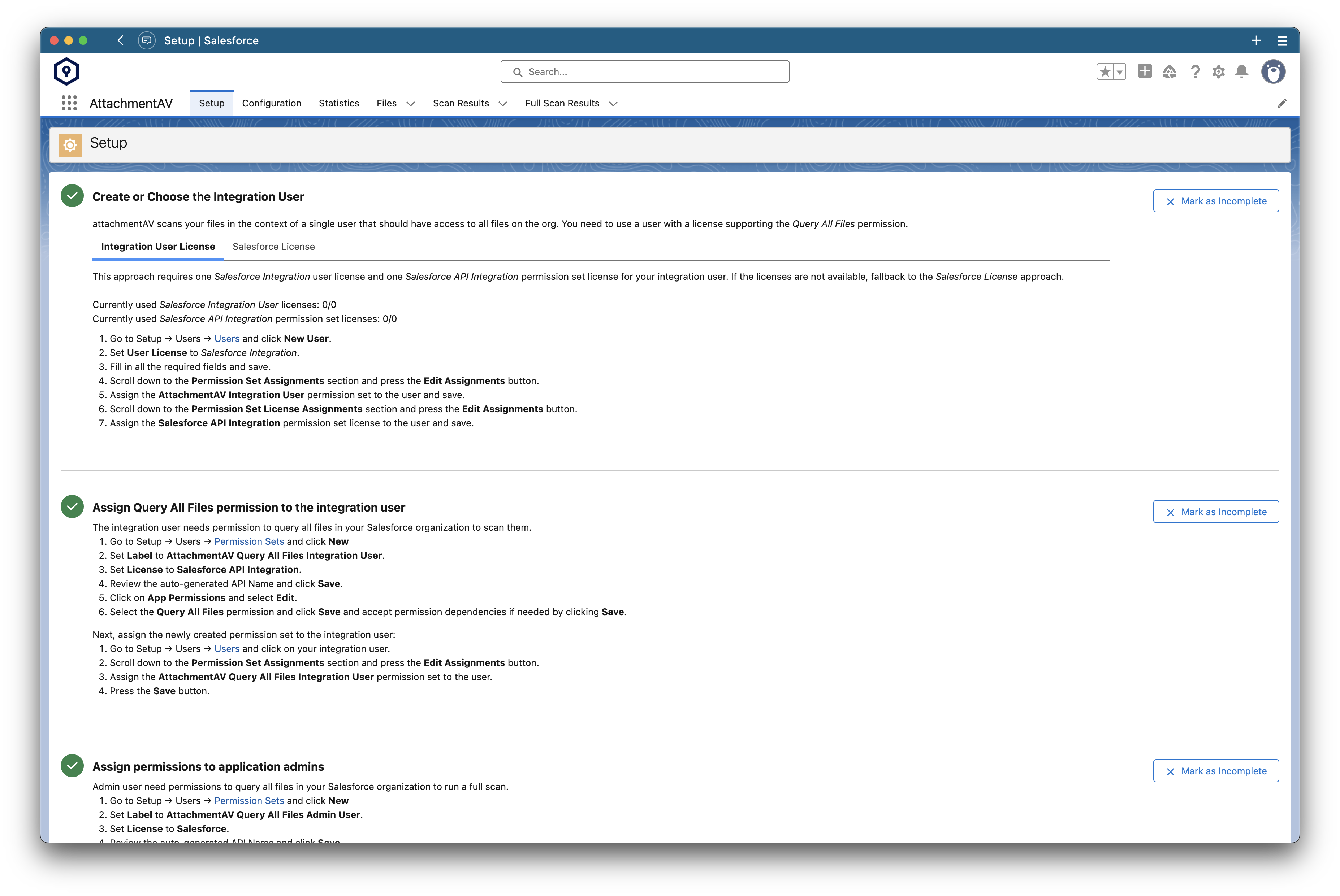Open the user avatar profile menu

point(1273,71)
